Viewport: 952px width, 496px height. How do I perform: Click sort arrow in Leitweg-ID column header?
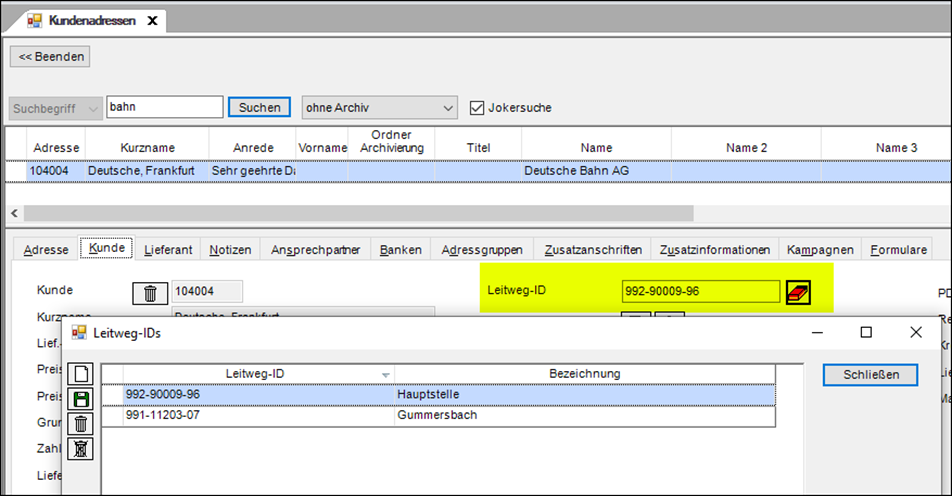point(386,375)
